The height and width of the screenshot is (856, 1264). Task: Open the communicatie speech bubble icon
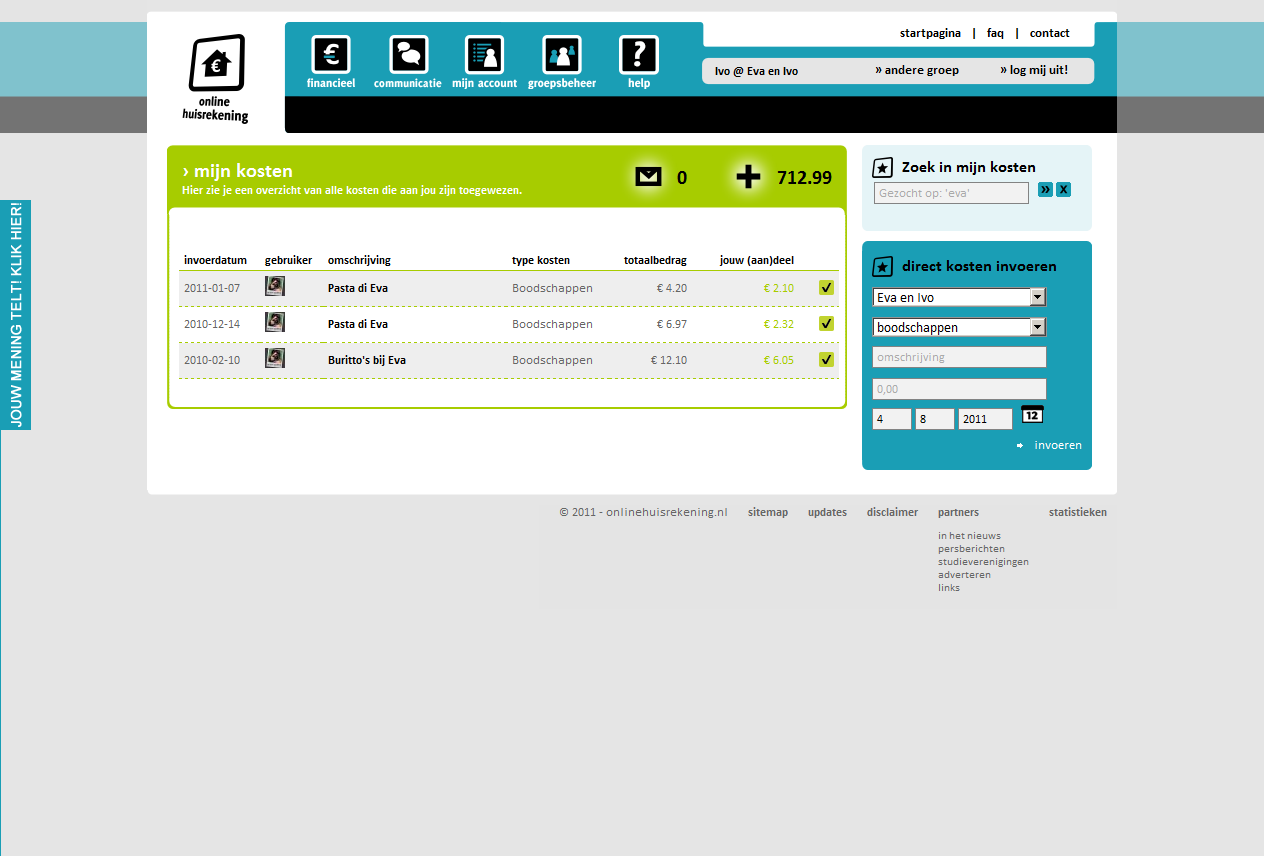408,55
